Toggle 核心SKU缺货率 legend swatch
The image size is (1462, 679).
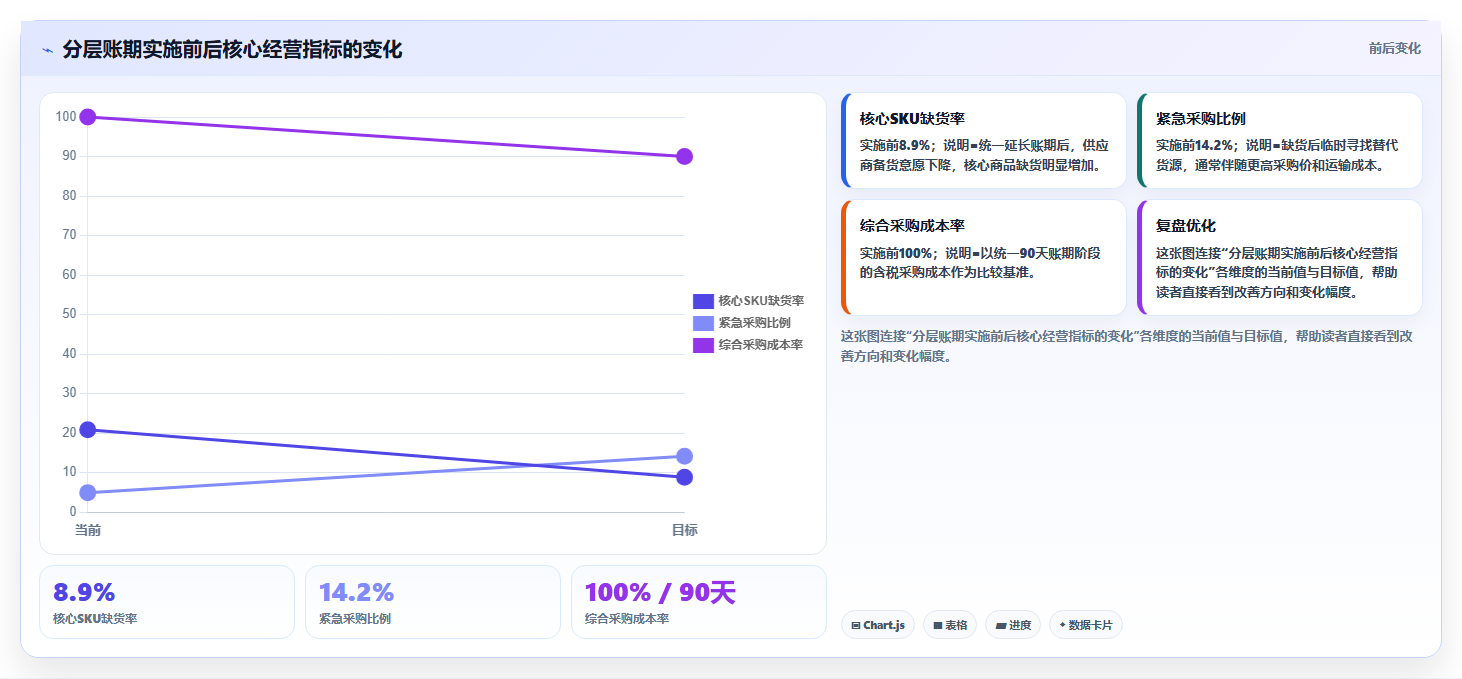703,301
